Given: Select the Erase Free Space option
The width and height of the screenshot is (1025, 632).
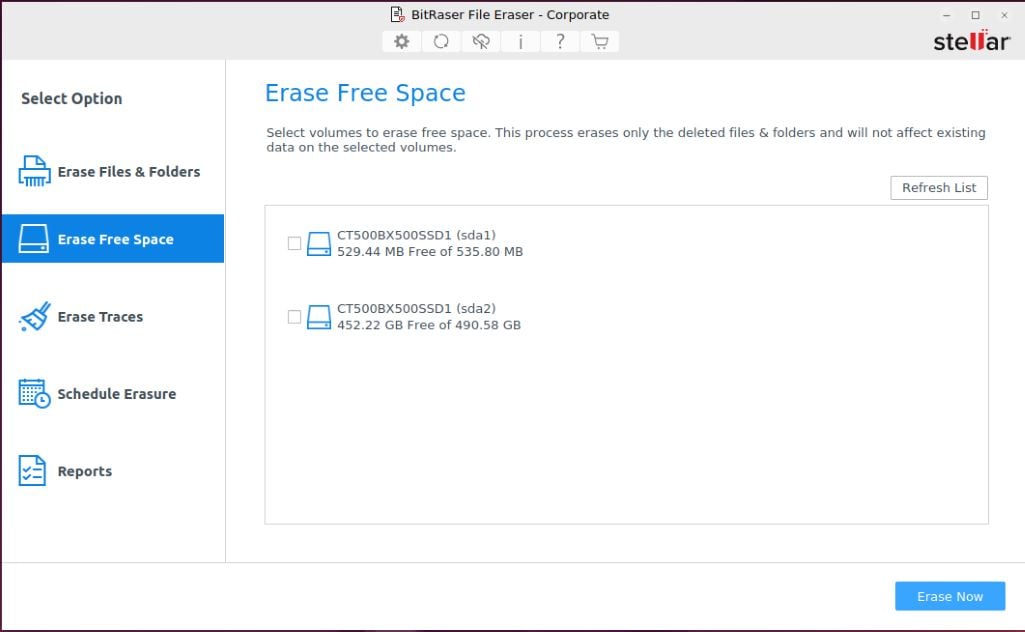Looking at the screenshot, I should coord(113,239).
